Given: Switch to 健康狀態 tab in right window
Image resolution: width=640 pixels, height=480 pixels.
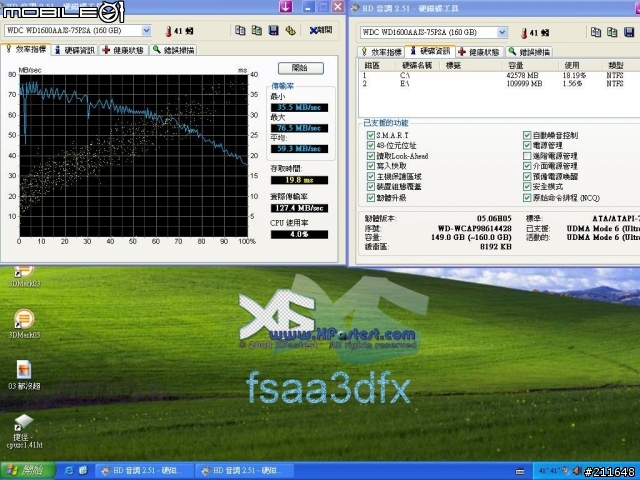Looking at the screenshot, I should (x=480, y=52).
